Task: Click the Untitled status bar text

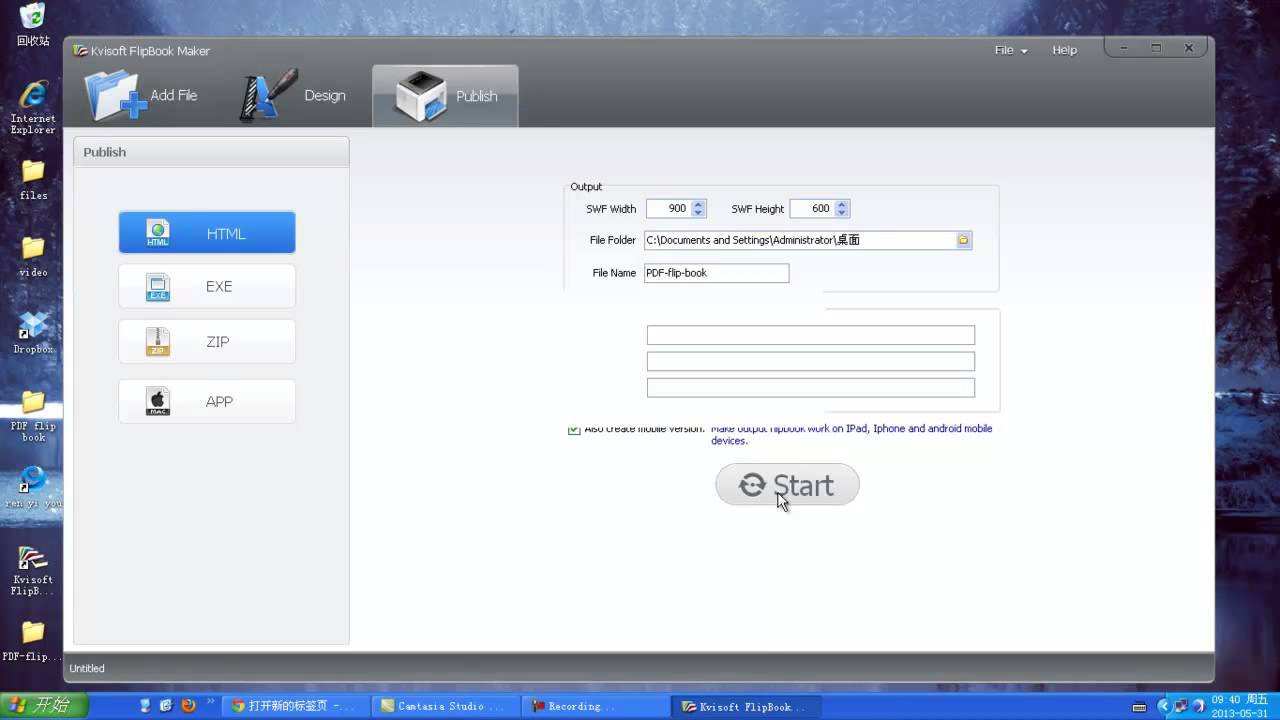Action: tap(87, 668)
